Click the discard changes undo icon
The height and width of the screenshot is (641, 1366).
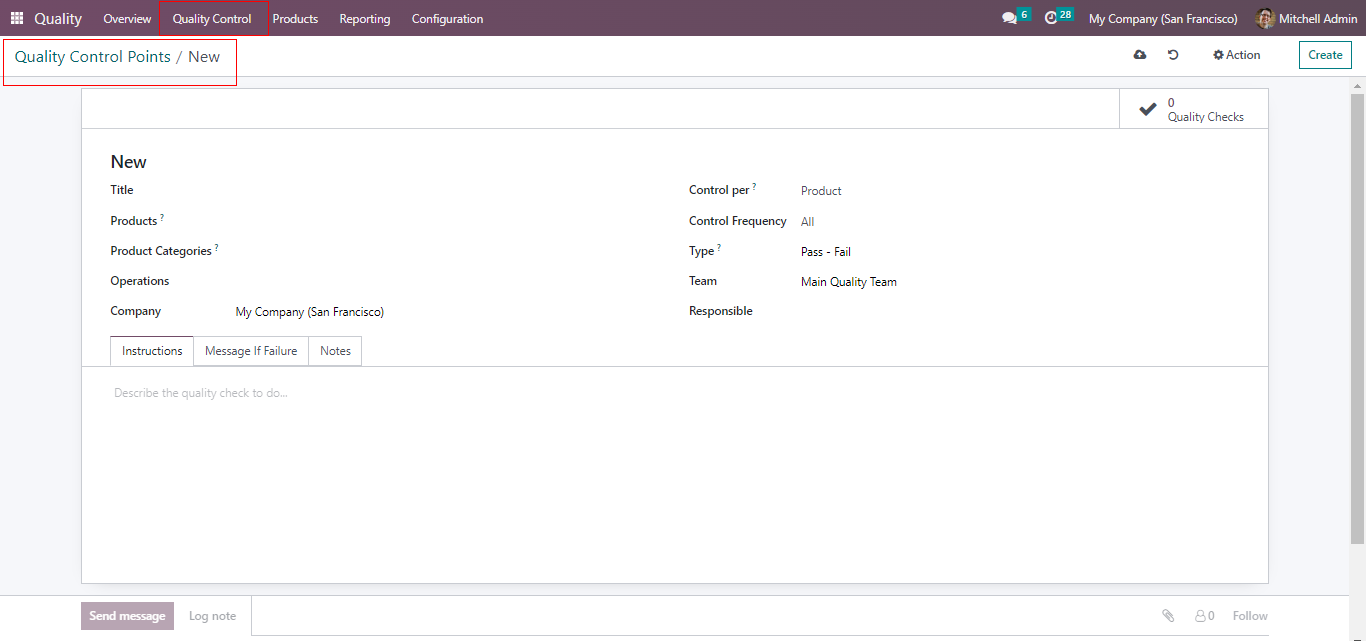click(x=1173, y=55)
